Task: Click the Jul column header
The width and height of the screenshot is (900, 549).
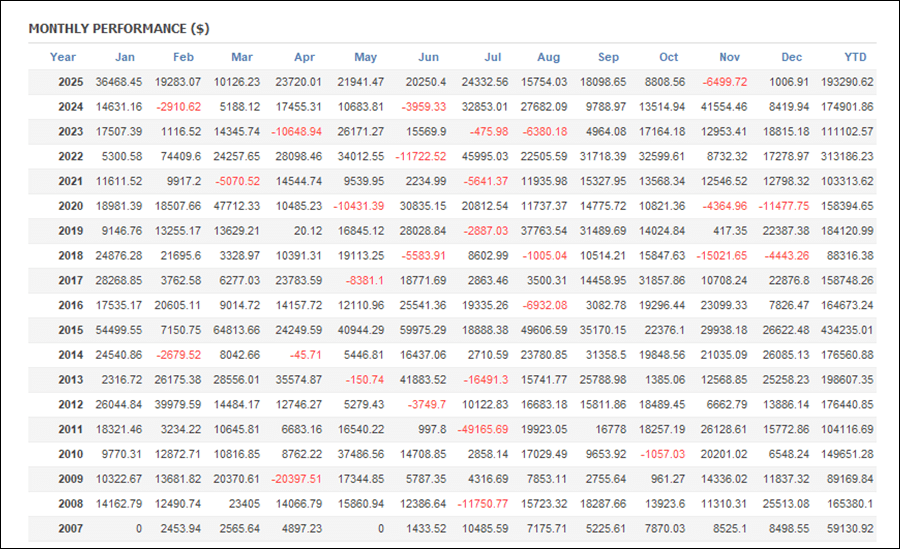Action: tap(491, 57)
